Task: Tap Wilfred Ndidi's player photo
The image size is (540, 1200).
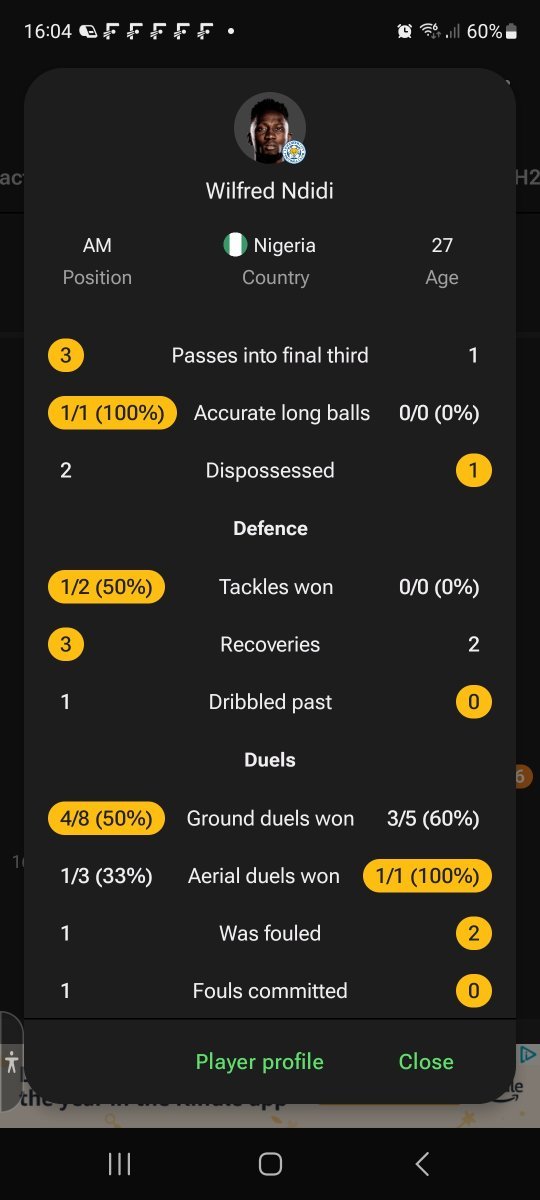Action: [269, 128]
